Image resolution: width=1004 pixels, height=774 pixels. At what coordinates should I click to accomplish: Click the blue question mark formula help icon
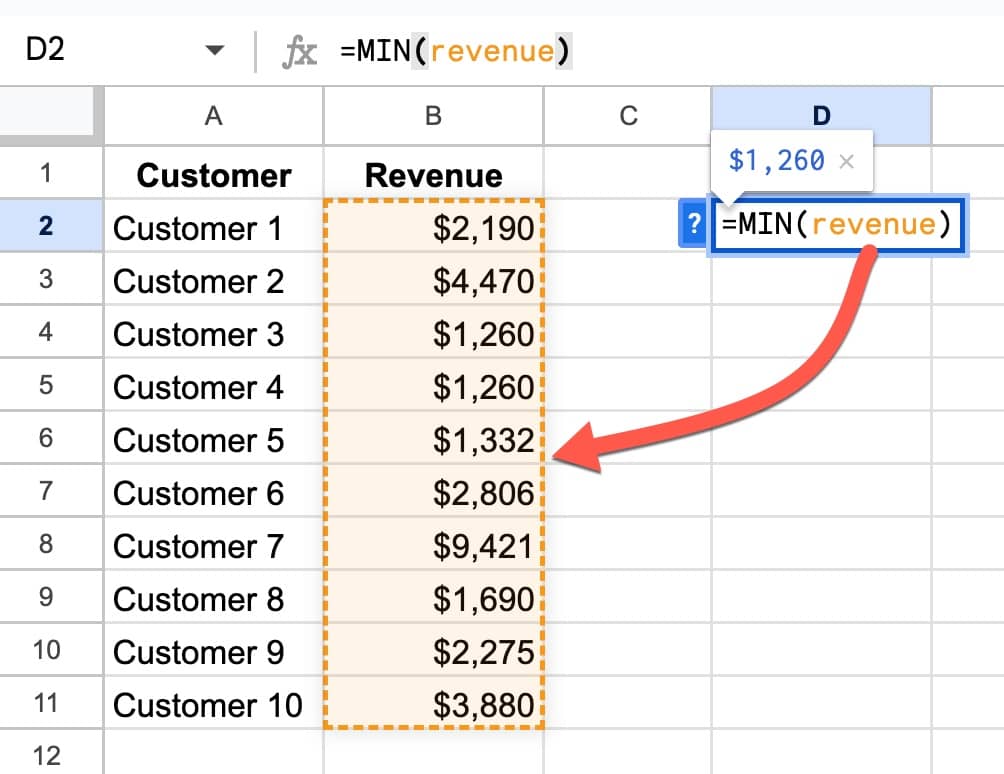pos(693,224)
